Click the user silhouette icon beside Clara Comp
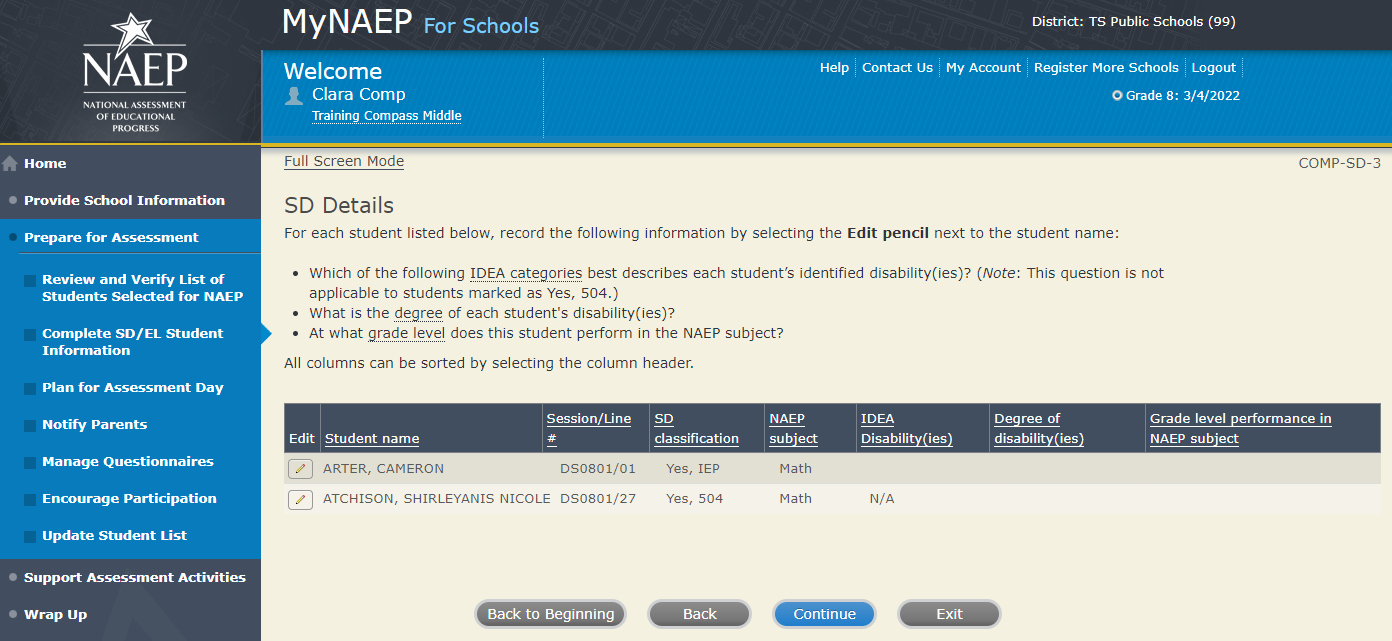 click(294, 95)
